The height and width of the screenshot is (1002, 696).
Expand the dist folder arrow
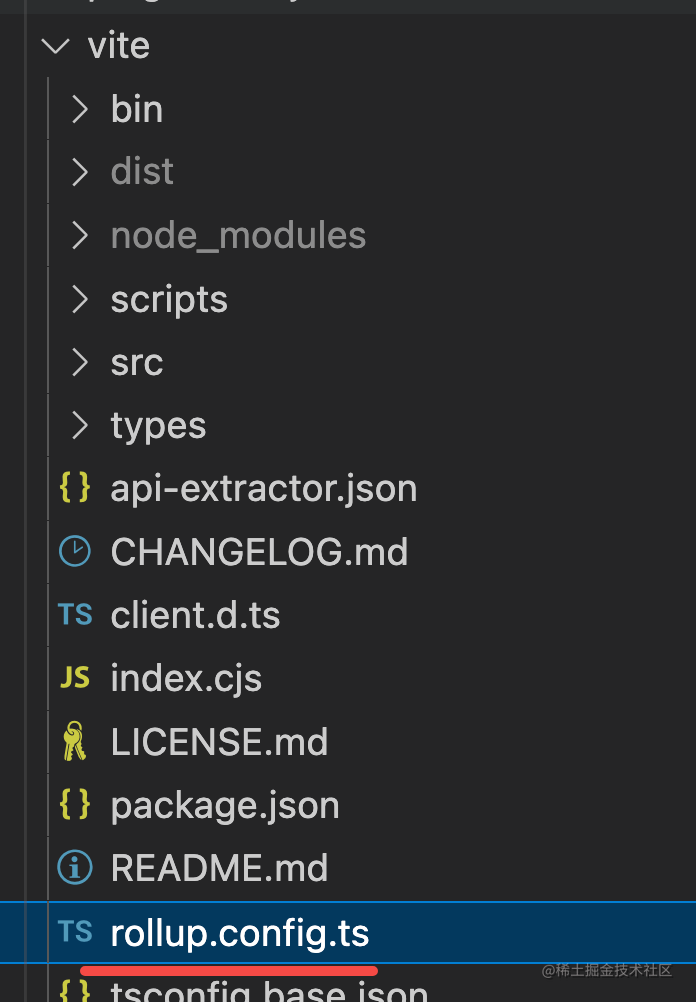coord(80,172)
